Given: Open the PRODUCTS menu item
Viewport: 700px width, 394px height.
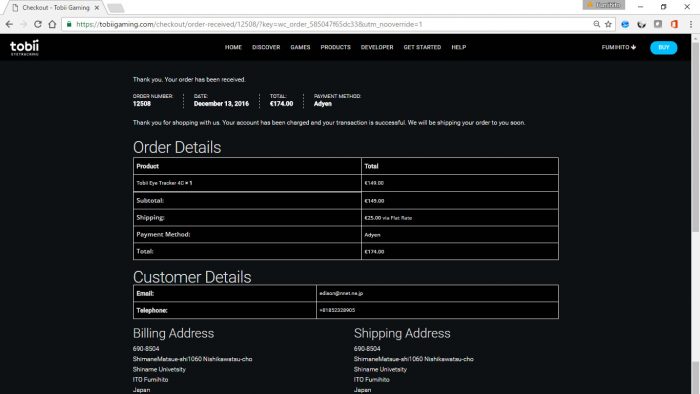Looking at the screenshot, I should (335, 47).
